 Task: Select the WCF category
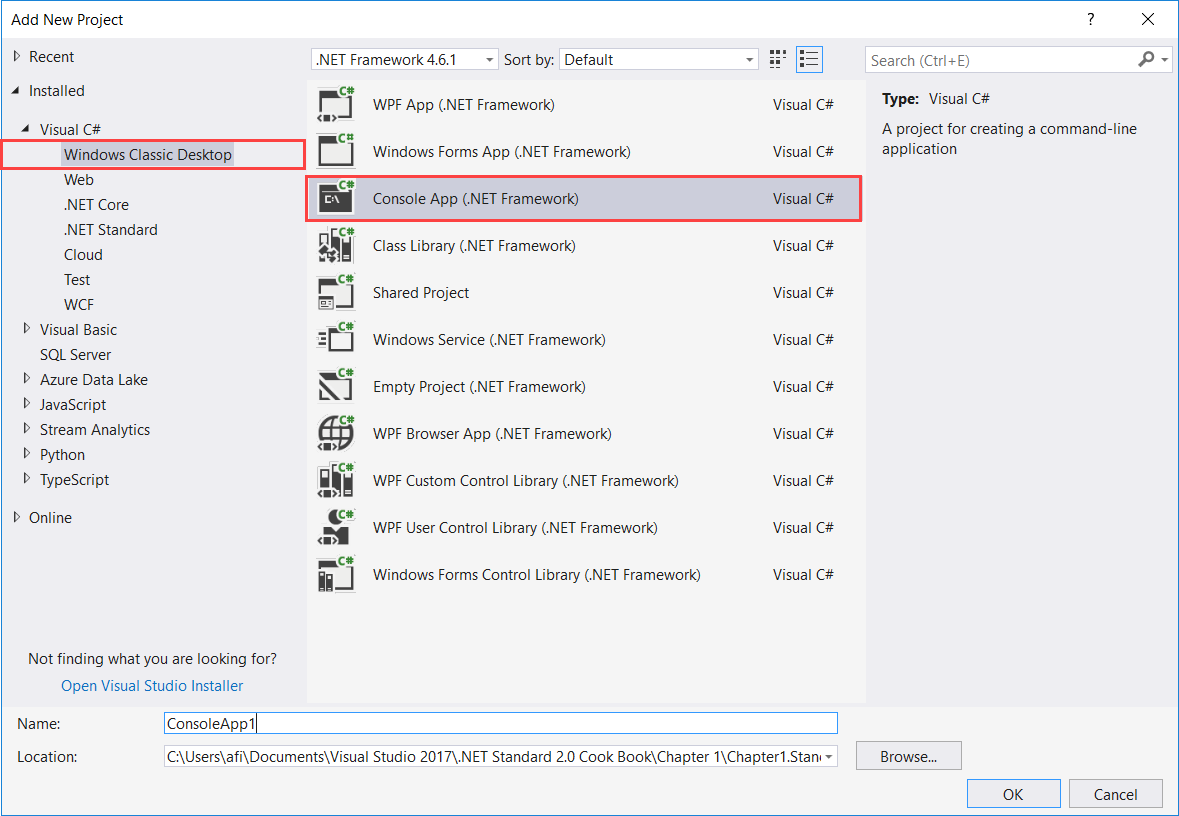79,305
